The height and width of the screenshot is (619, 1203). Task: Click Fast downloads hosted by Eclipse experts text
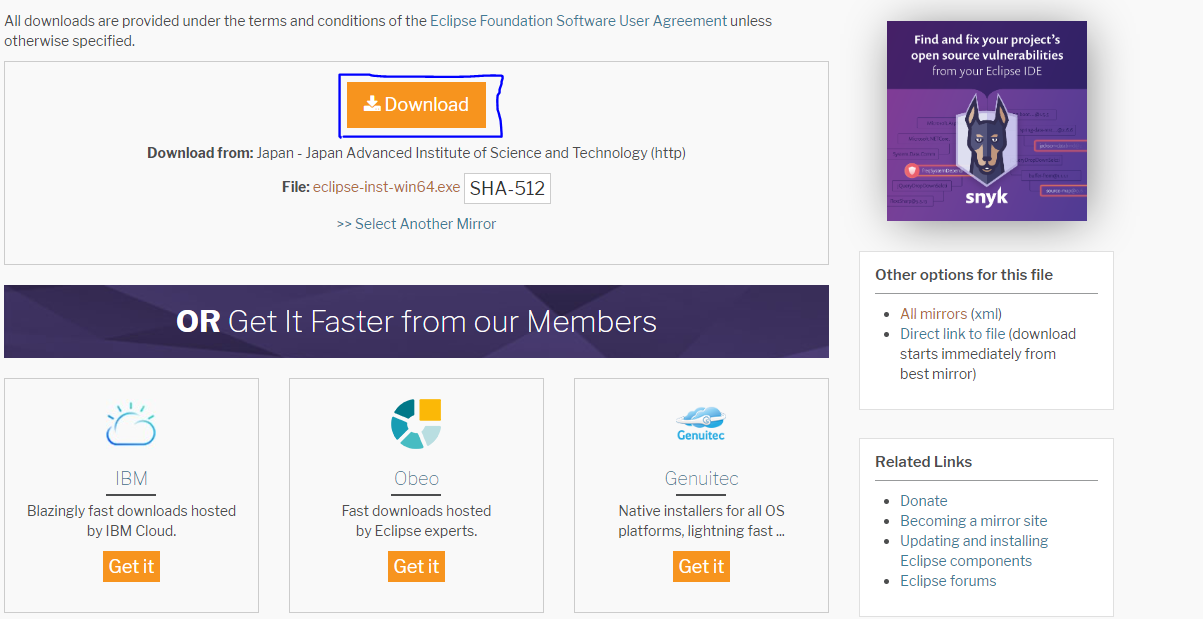(x=416, y=521)
